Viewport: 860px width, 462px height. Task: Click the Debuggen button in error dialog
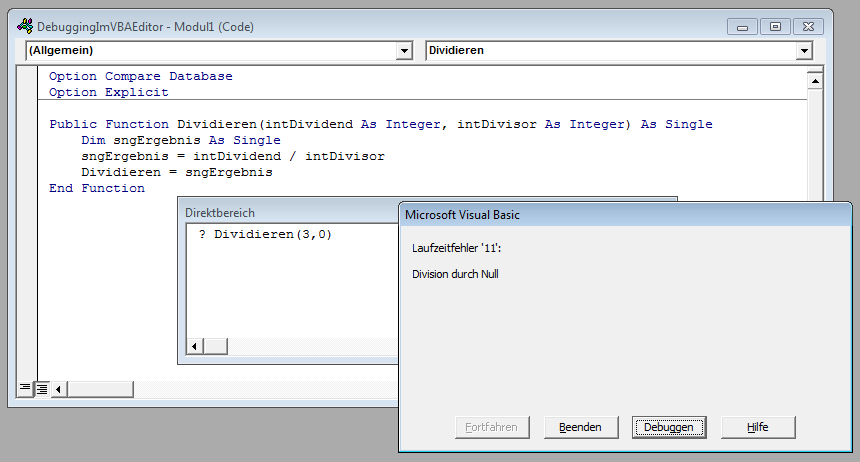pyautogui.click(x=669, y=427)
